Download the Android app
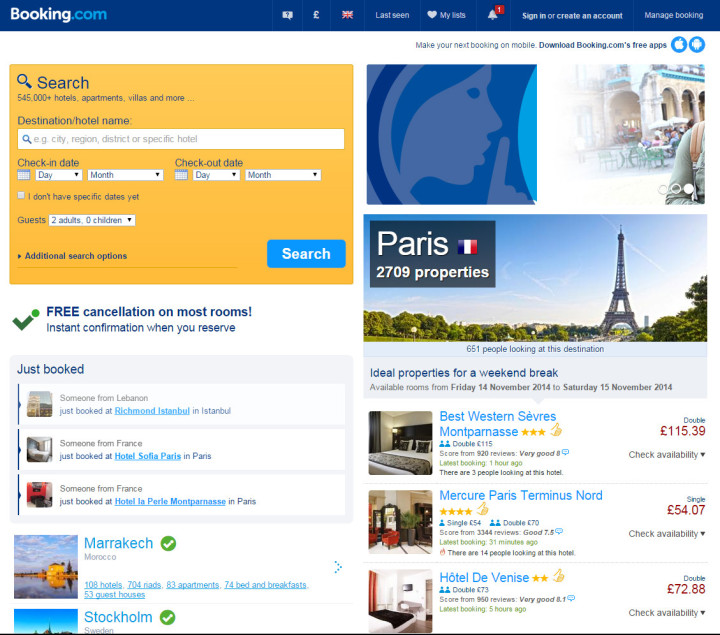 [697, 45]
